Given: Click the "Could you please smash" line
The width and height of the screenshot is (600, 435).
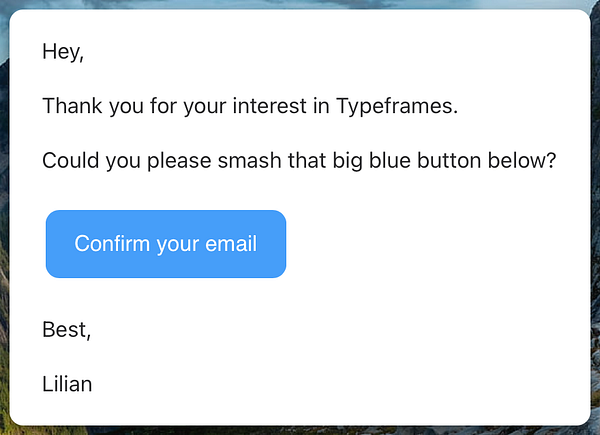Looking at the screenshot, I should (x=299, y=161).
